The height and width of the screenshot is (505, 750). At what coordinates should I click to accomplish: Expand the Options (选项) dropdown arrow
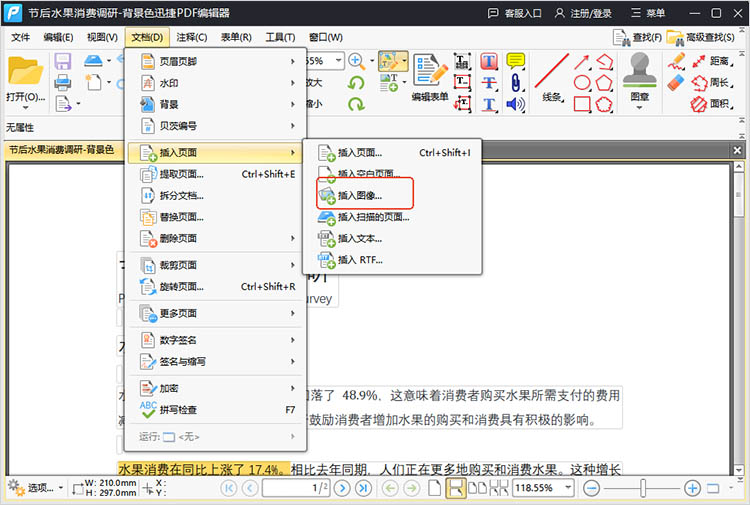[61, 488]
